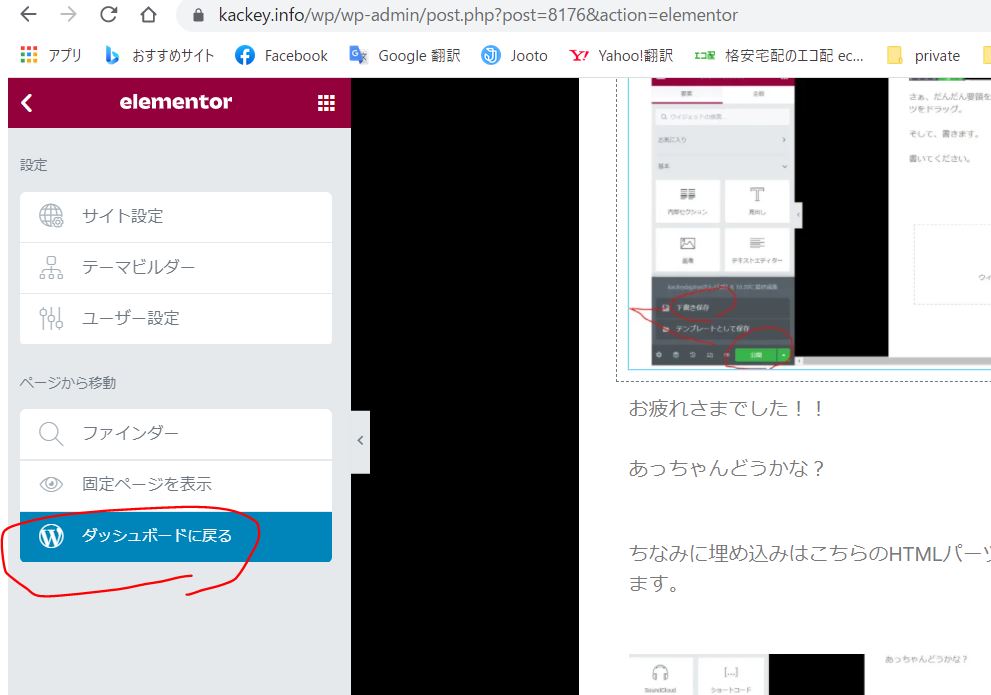
Task: Open the Facebook bookmark
Action: [282, 56]
